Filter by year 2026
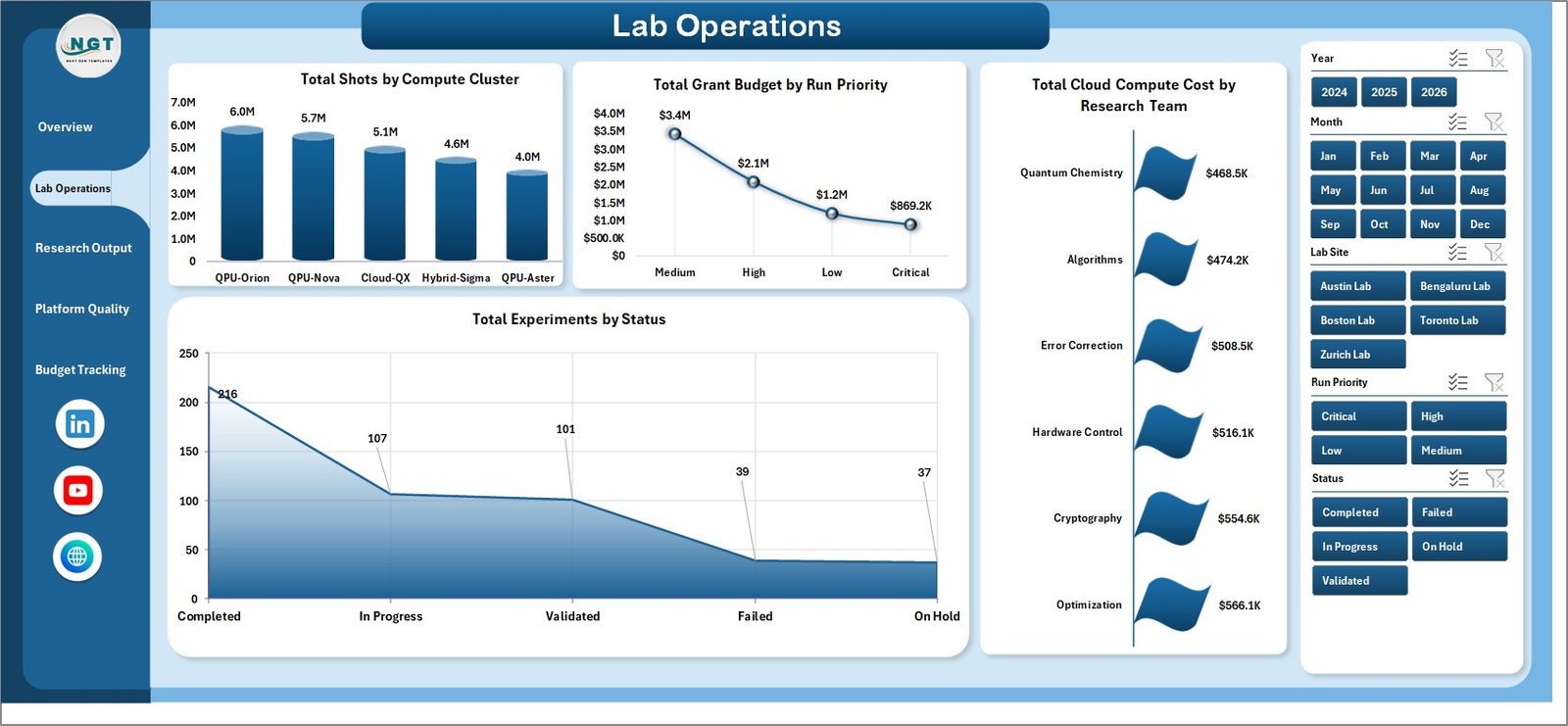This screenshot has height=726, width=1568. coord(1434,92)
